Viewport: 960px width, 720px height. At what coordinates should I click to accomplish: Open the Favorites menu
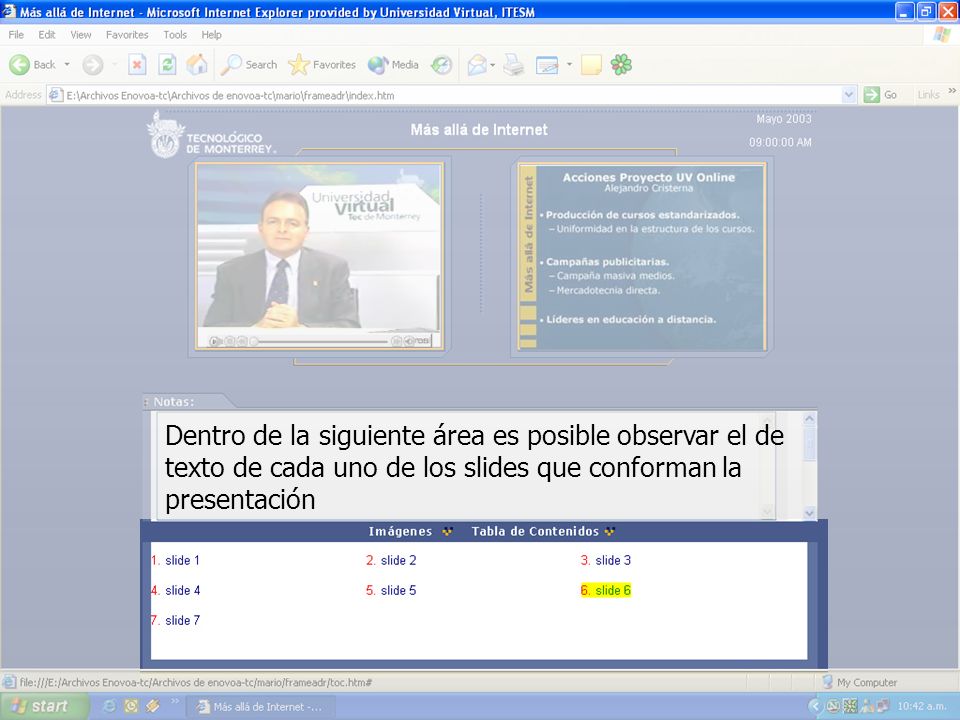127,35
